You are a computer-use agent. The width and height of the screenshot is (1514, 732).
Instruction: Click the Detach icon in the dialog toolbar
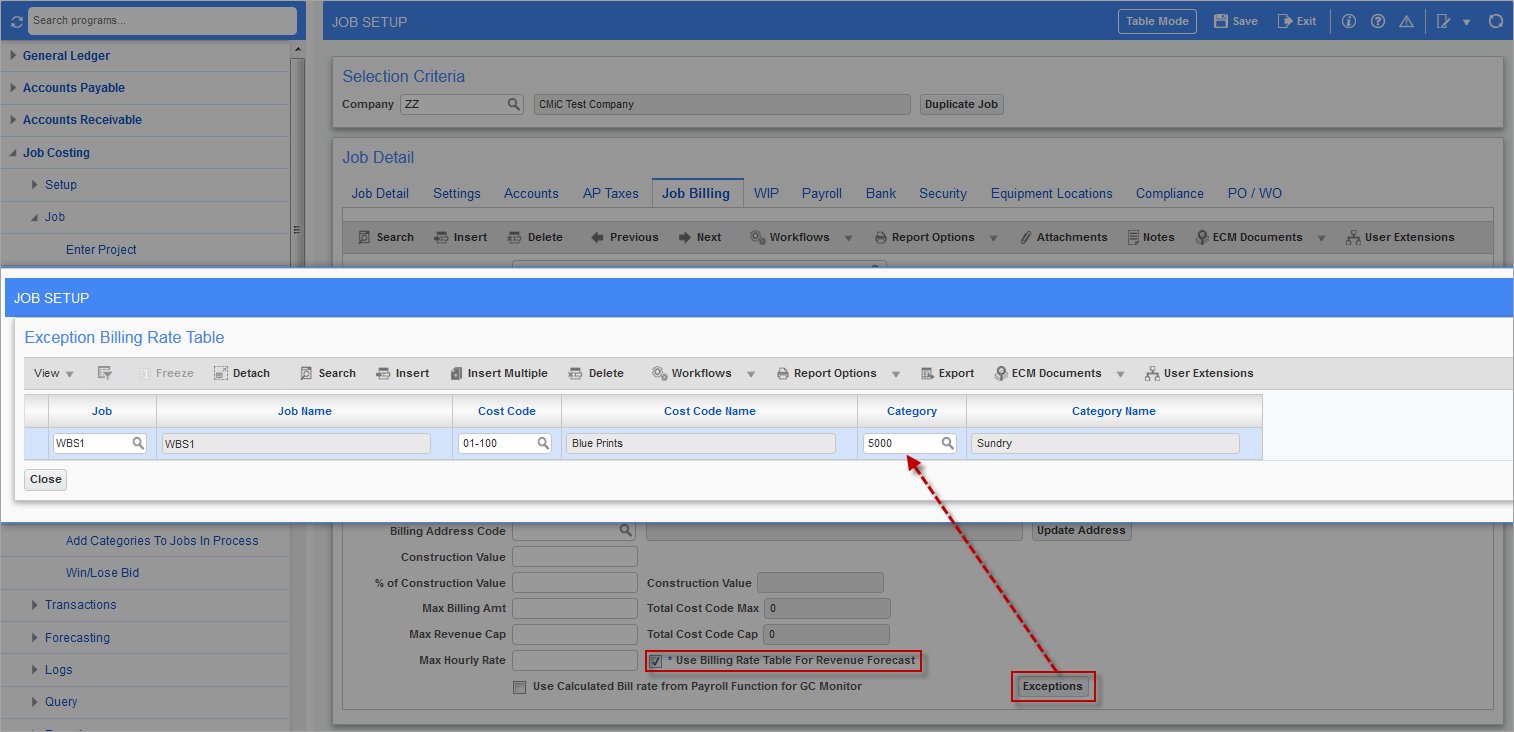coord(242,373)
